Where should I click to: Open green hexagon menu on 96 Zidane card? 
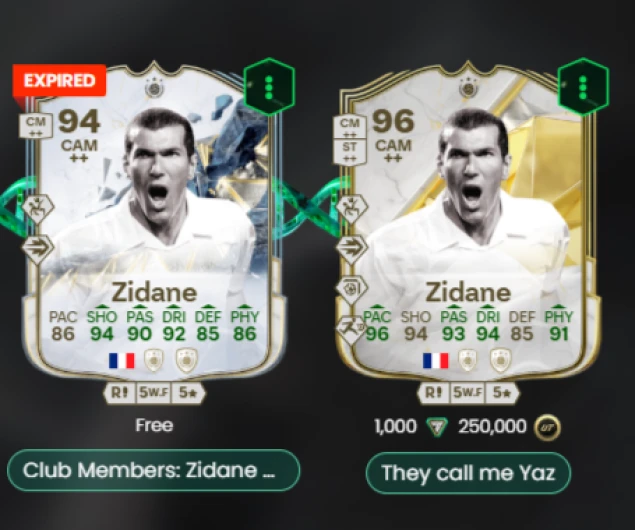pyautogui.click(x=583, y=87)
